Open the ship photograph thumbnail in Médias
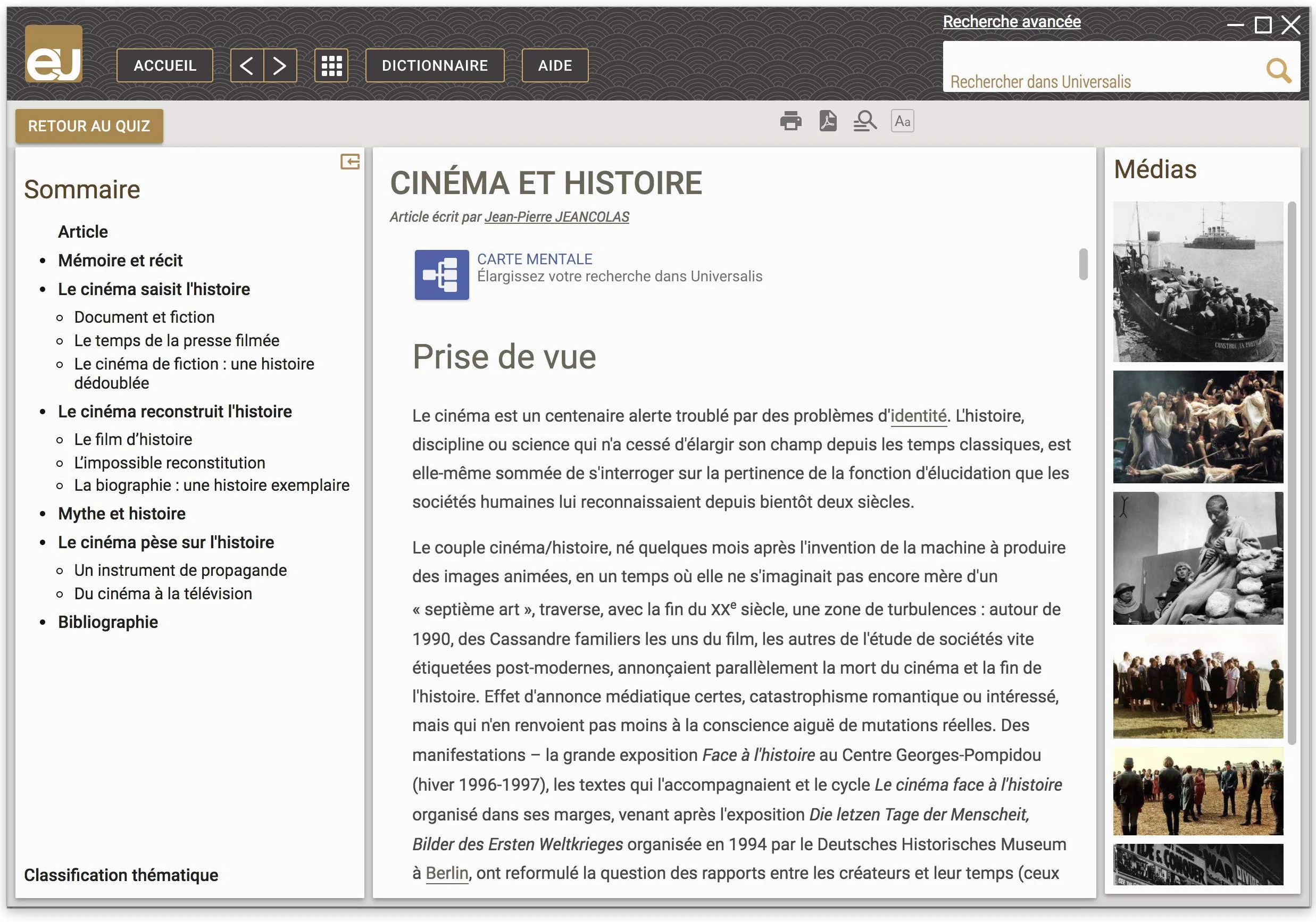The width and height of the screenshot is (1316, 922). [x=1198, y=281]
